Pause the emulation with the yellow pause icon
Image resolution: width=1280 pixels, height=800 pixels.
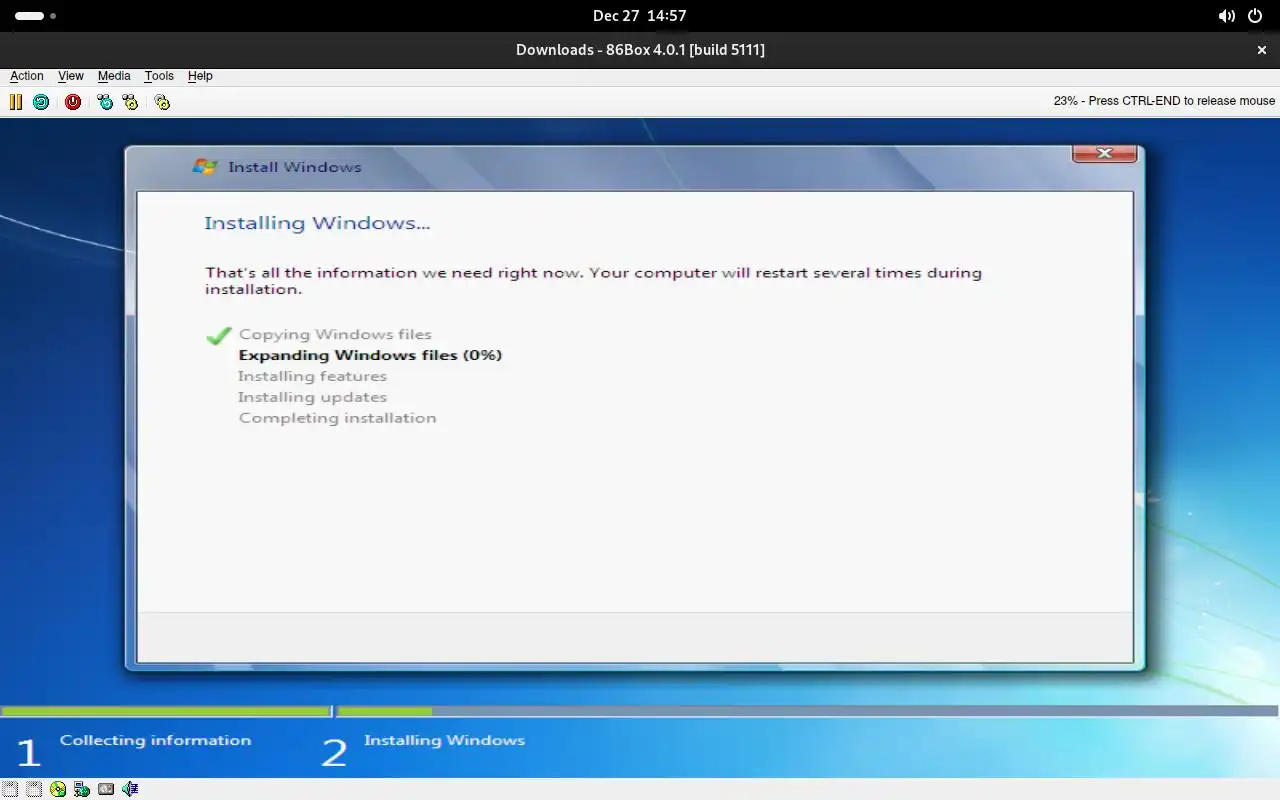[16, 102]
